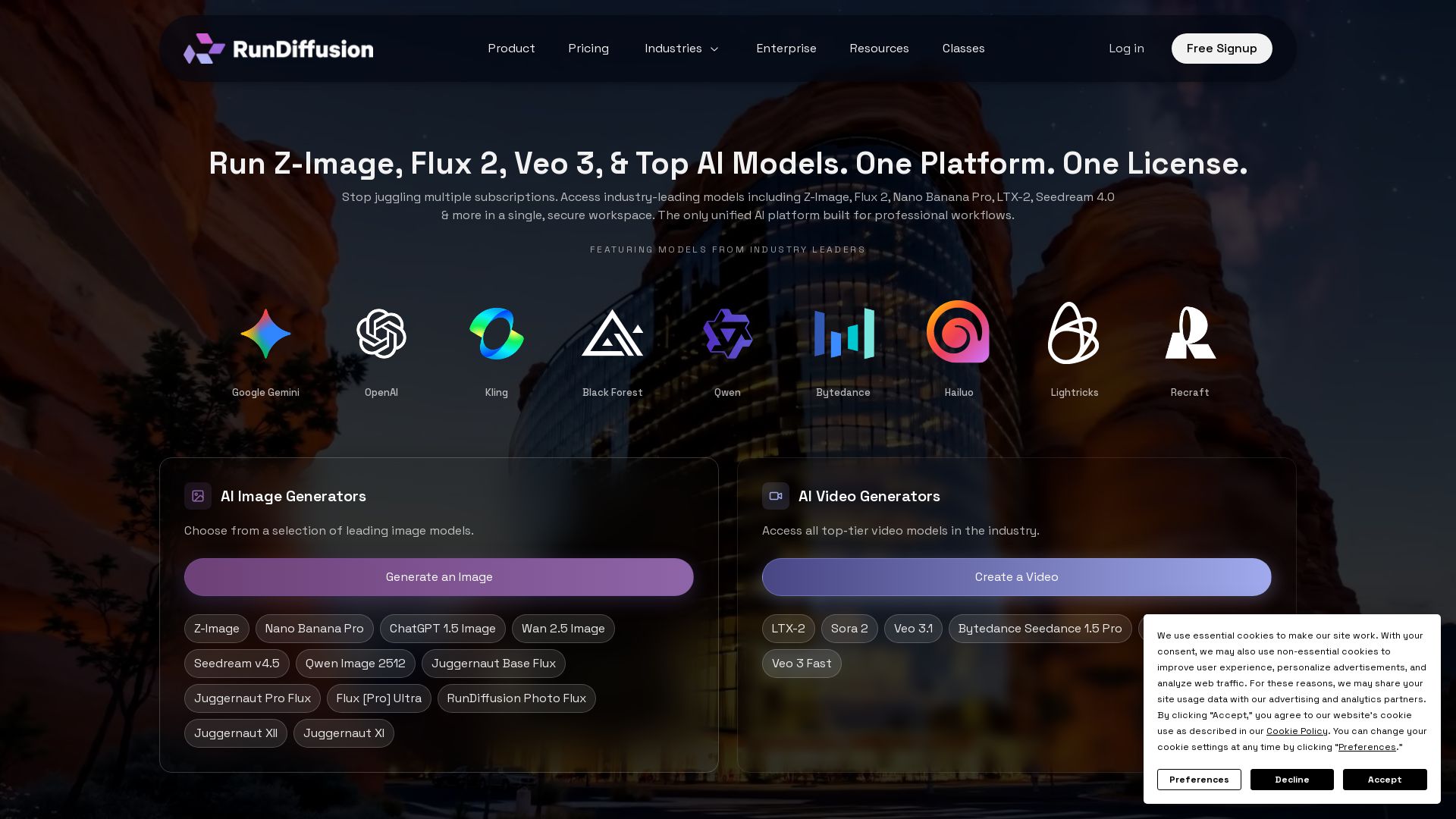Select the Nano Banana Pro chip
Viewport: 1456px width, 819px height.
coord(314,629)
